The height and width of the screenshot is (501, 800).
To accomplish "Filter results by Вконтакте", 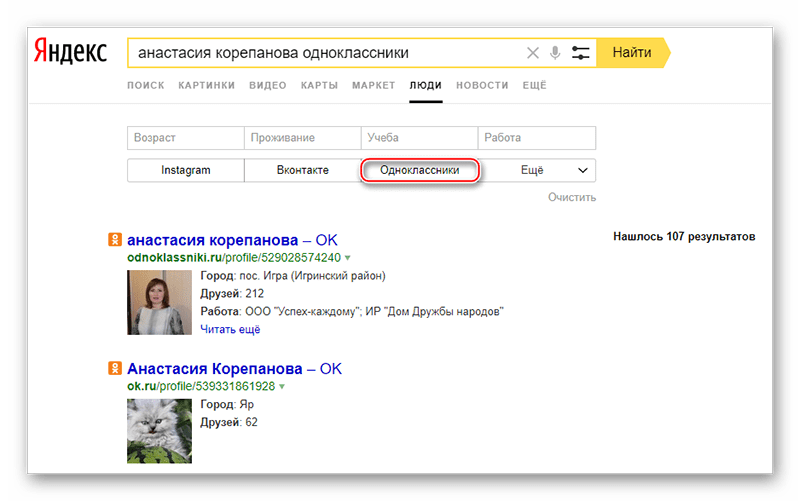I will click(x=303, y=170).
